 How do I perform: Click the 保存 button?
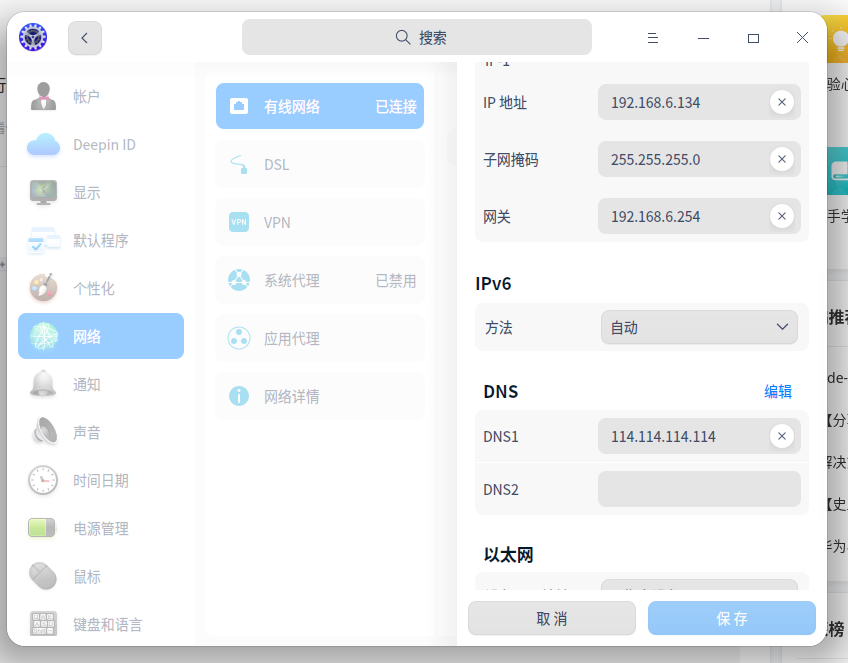pos(732,618)
